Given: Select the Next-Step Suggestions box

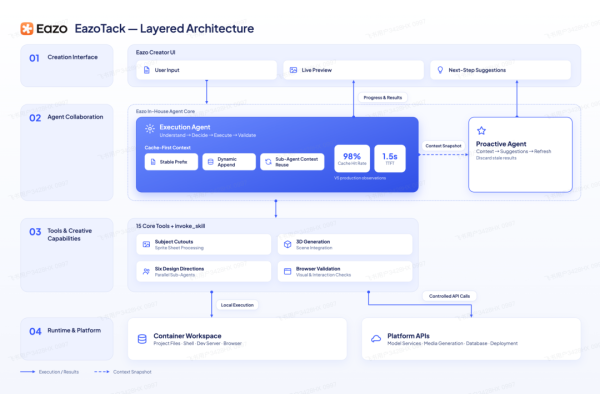Looking at the screenshot, I should click(501, 70).
